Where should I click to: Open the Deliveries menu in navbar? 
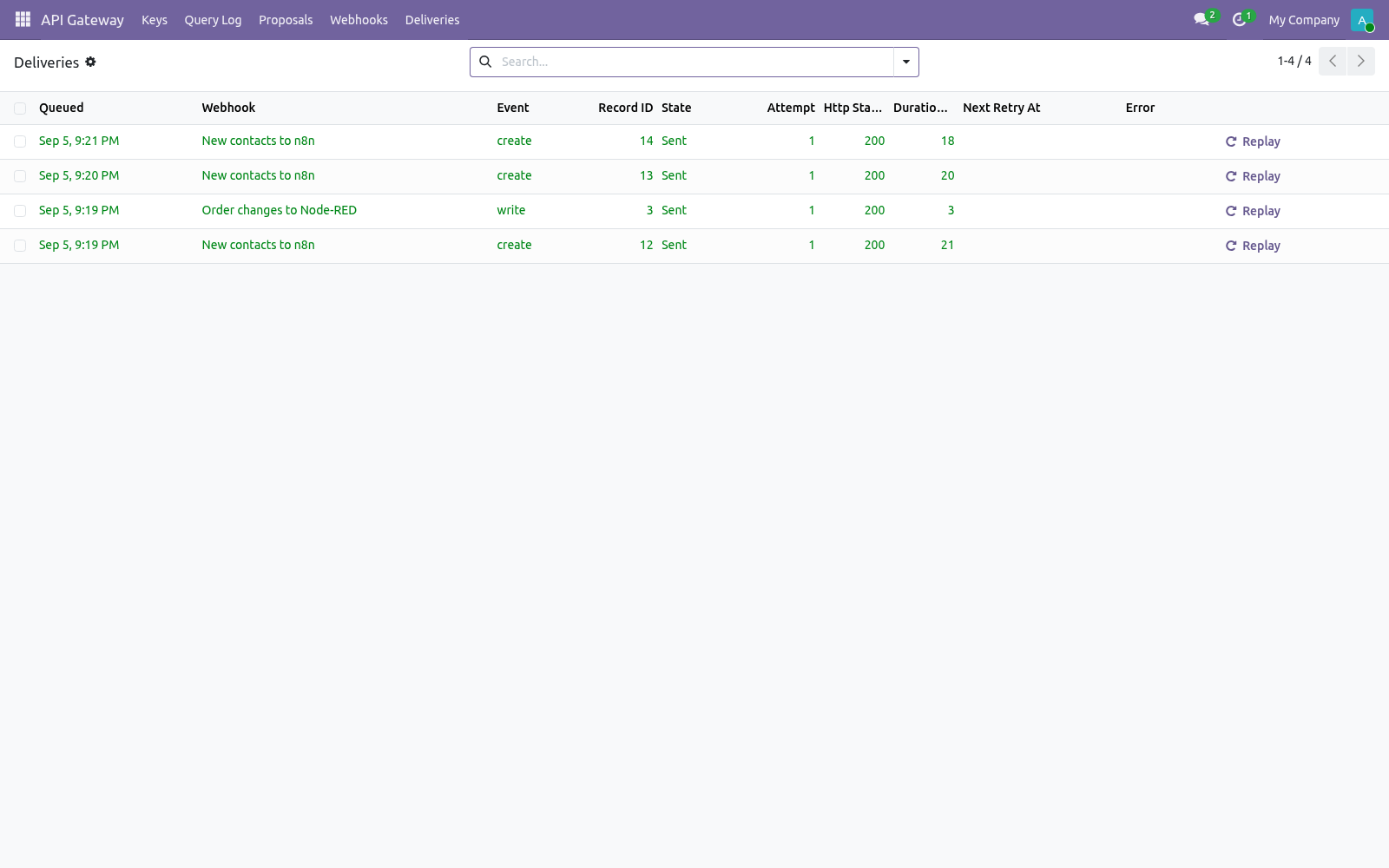click(x=432, y=20)
